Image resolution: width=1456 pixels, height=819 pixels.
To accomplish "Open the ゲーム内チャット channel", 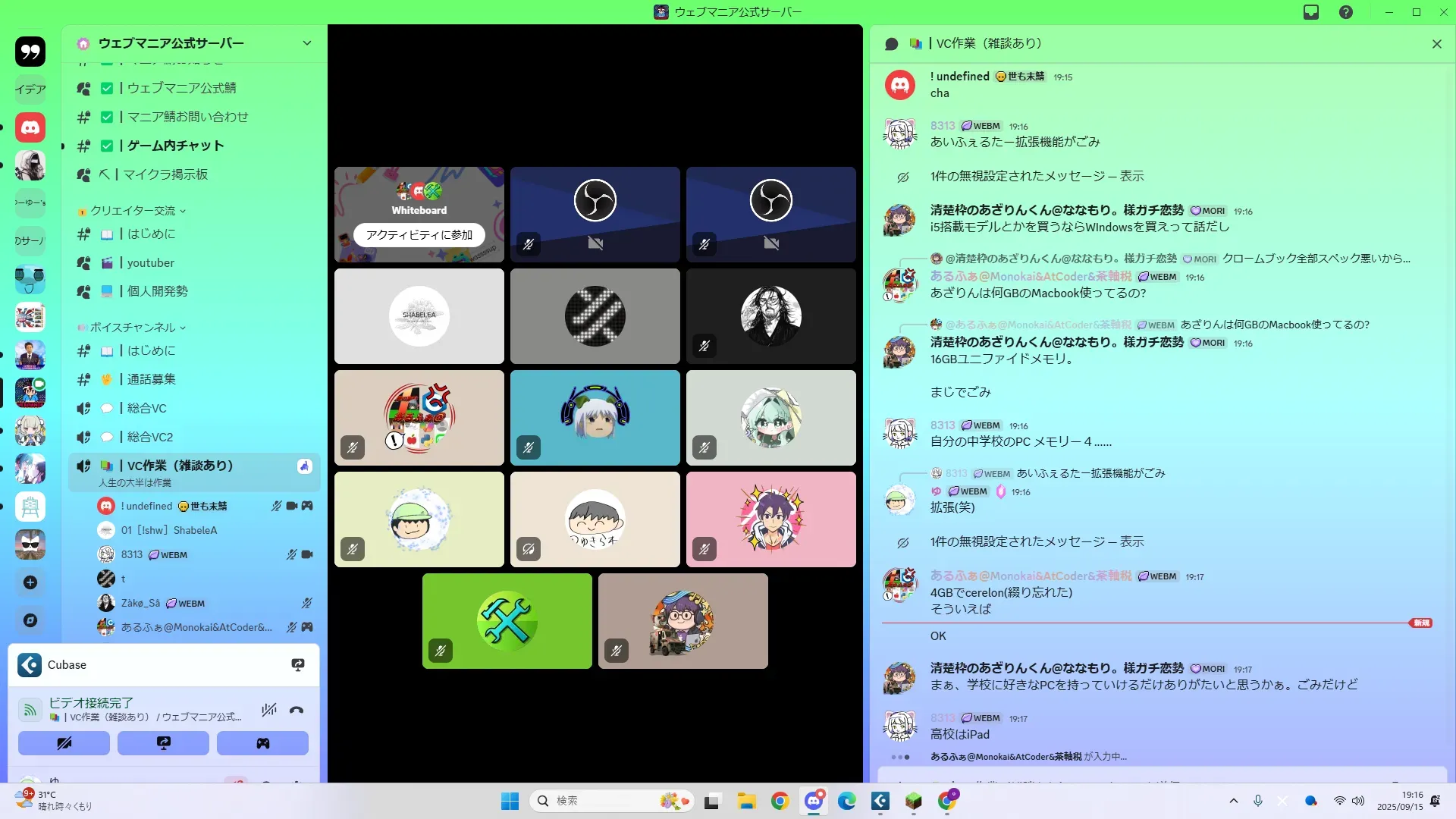I will click(x=175, y=146).
